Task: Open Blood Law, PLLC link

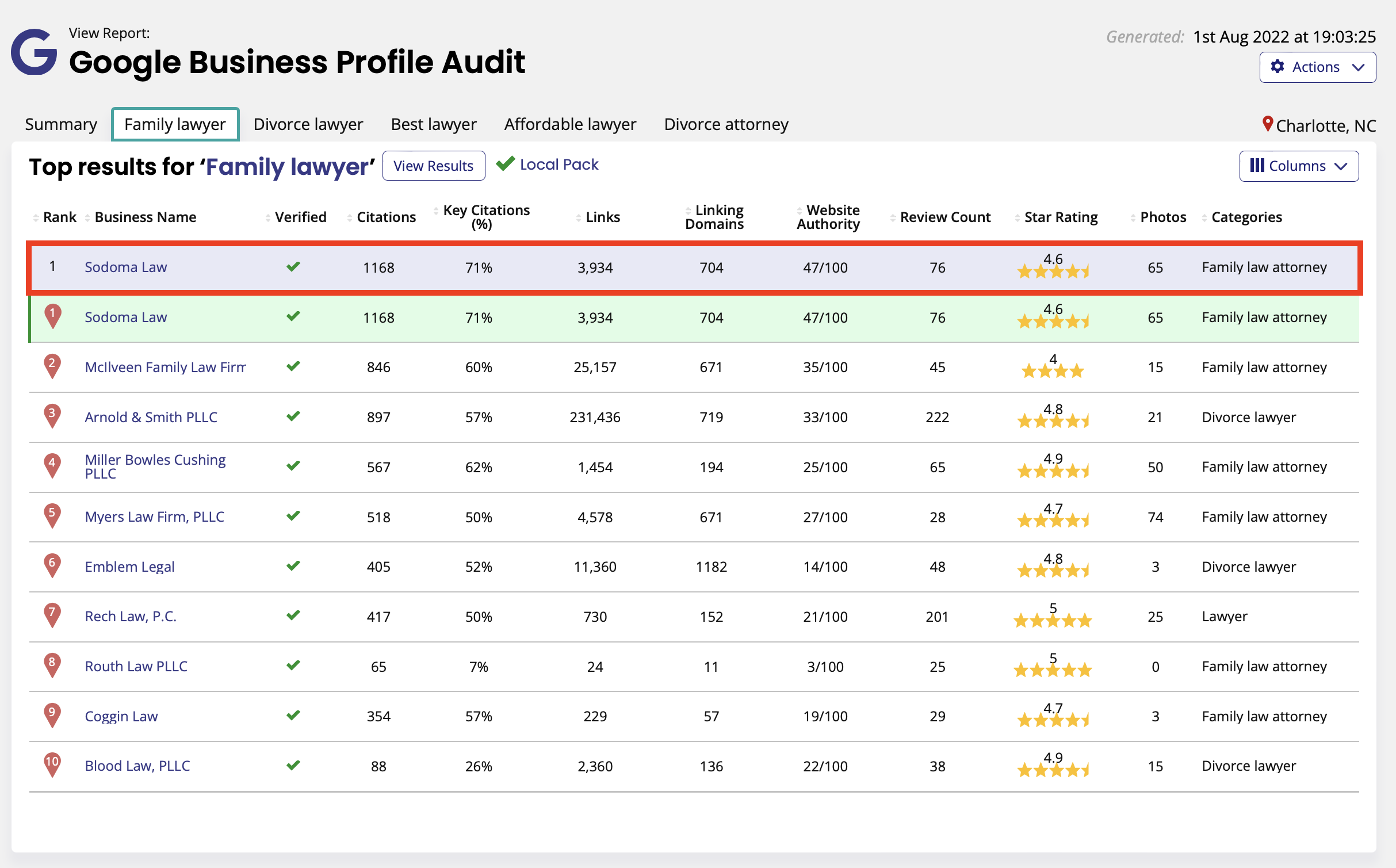Action: click(x=137, y=766)
